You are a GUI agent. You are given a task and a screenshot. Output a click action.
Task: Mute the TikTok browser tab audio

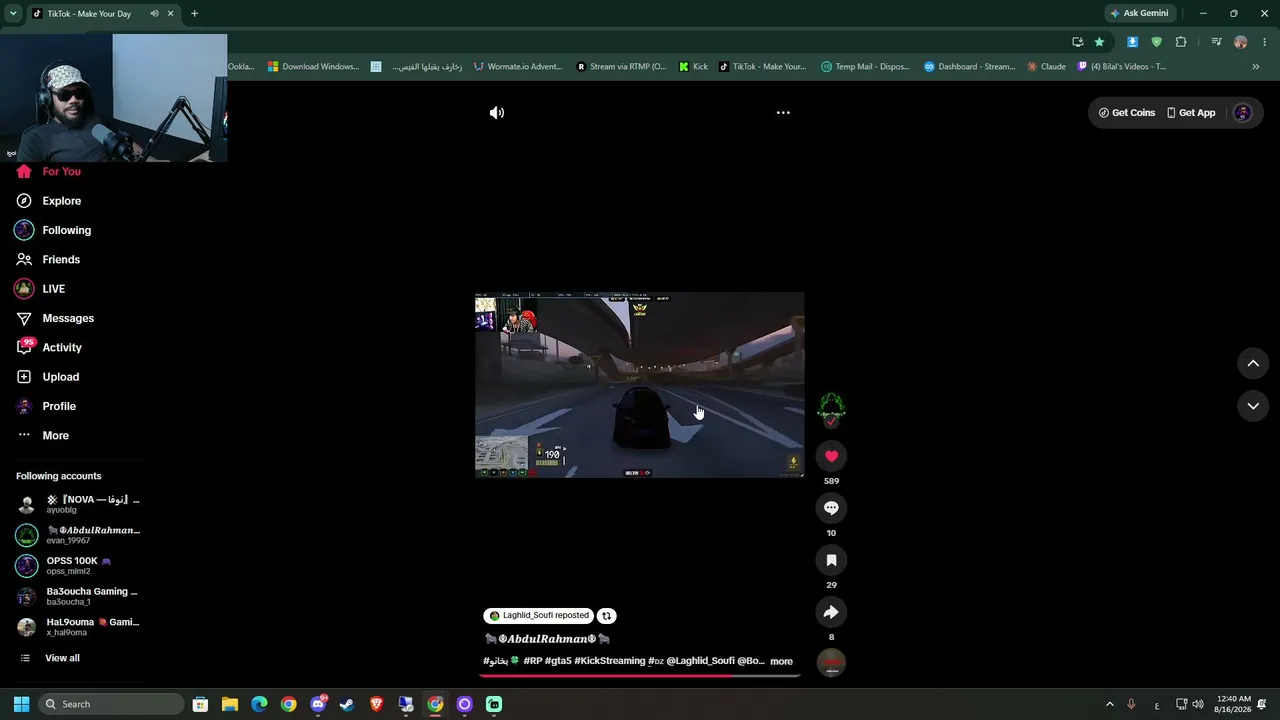pos(154,14)
